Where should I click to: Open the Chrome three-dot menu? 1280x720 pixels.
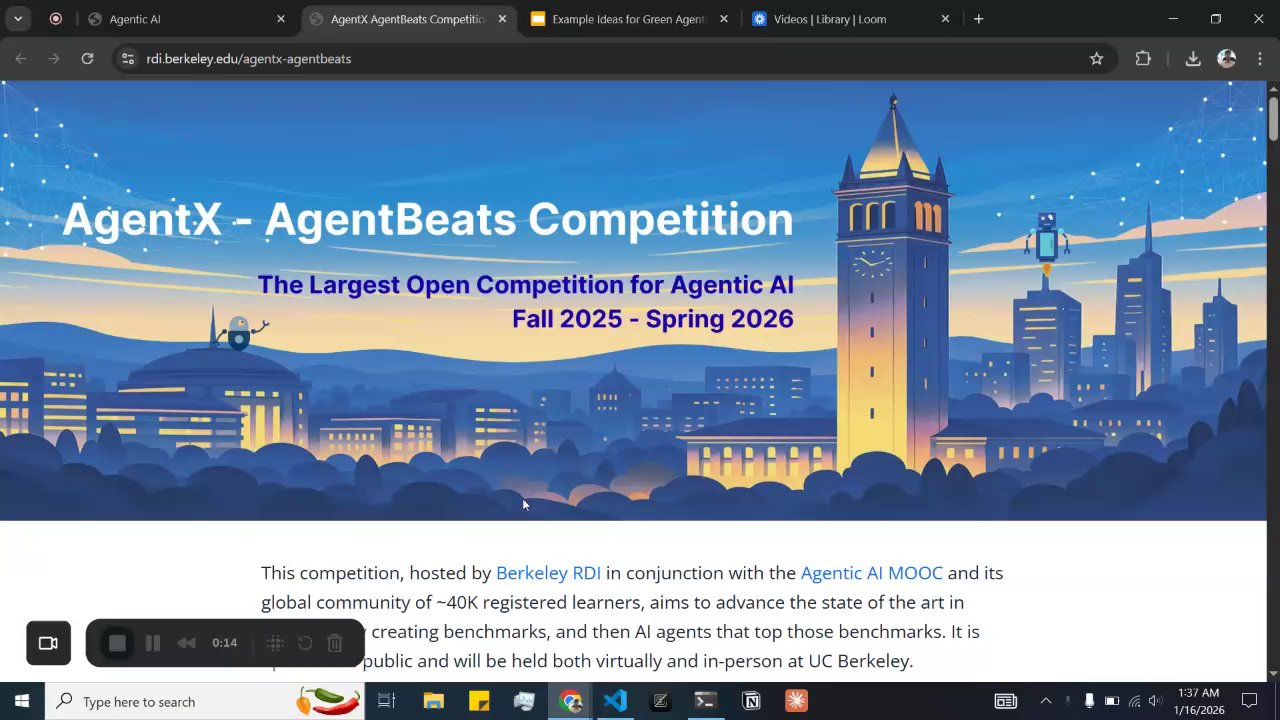click(1259, 59)
